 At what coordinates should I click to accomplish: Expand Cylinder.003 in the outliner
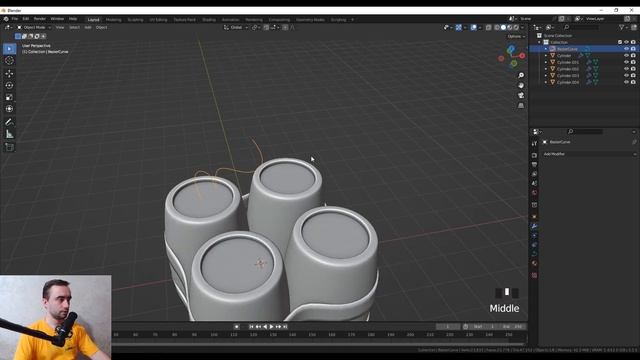(546, 76)
